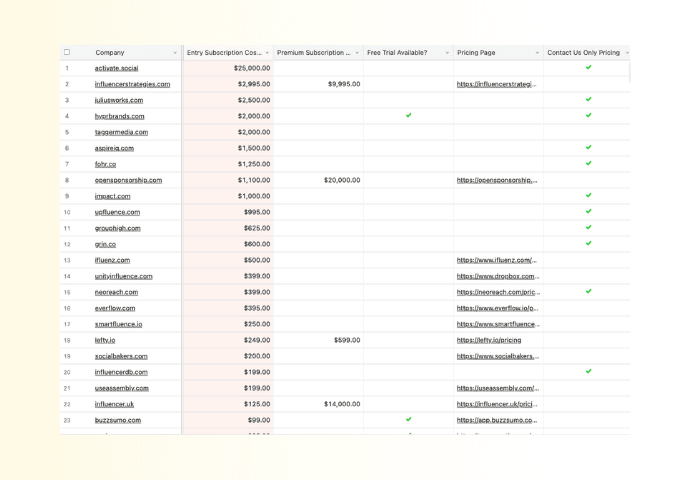
Task: Expand the Contact Us Only Pricing column arrow
Action: point(627,53)
